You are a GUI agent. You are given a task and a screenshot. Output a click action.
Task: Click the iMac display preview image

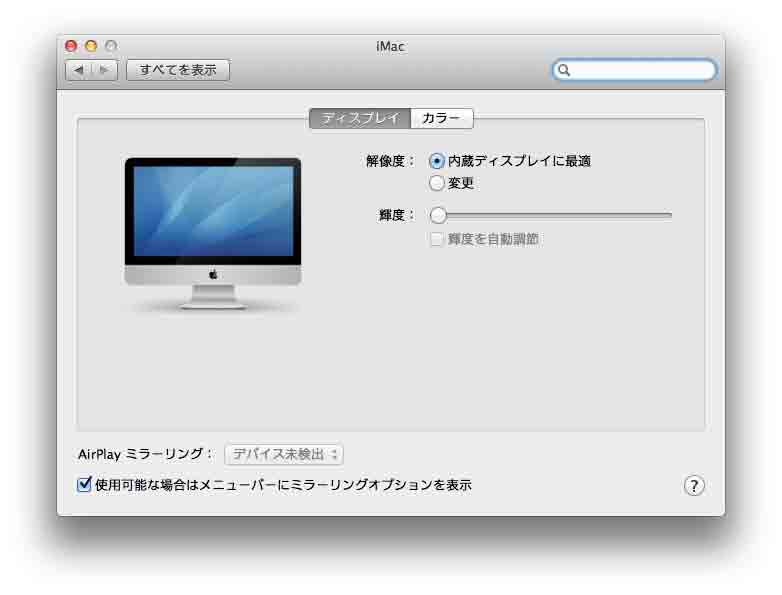pos(213,234)
